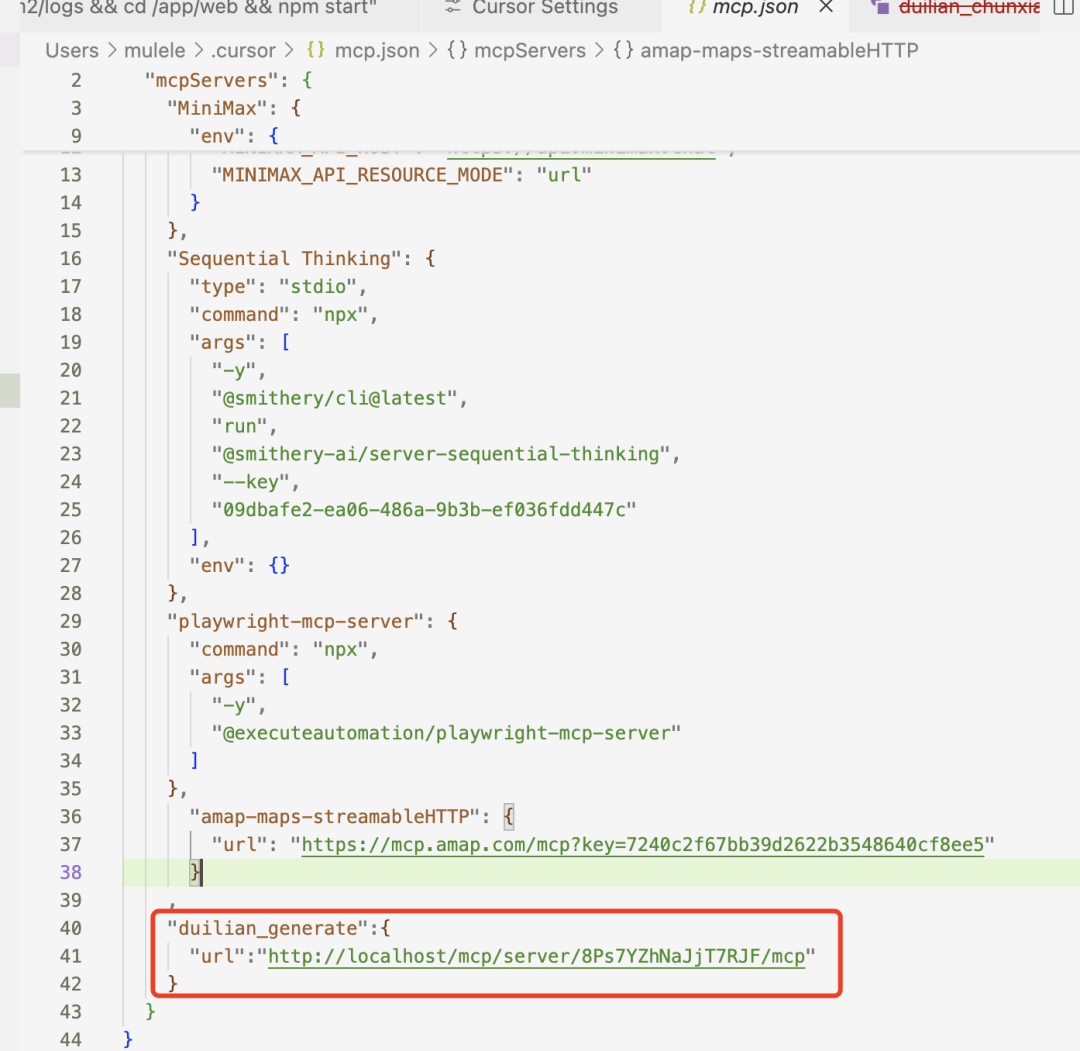The height and width of the screenshot is (1051, 1080).
Task: Select mulele in the breadcrumb
Action: (x=154, y=50)
